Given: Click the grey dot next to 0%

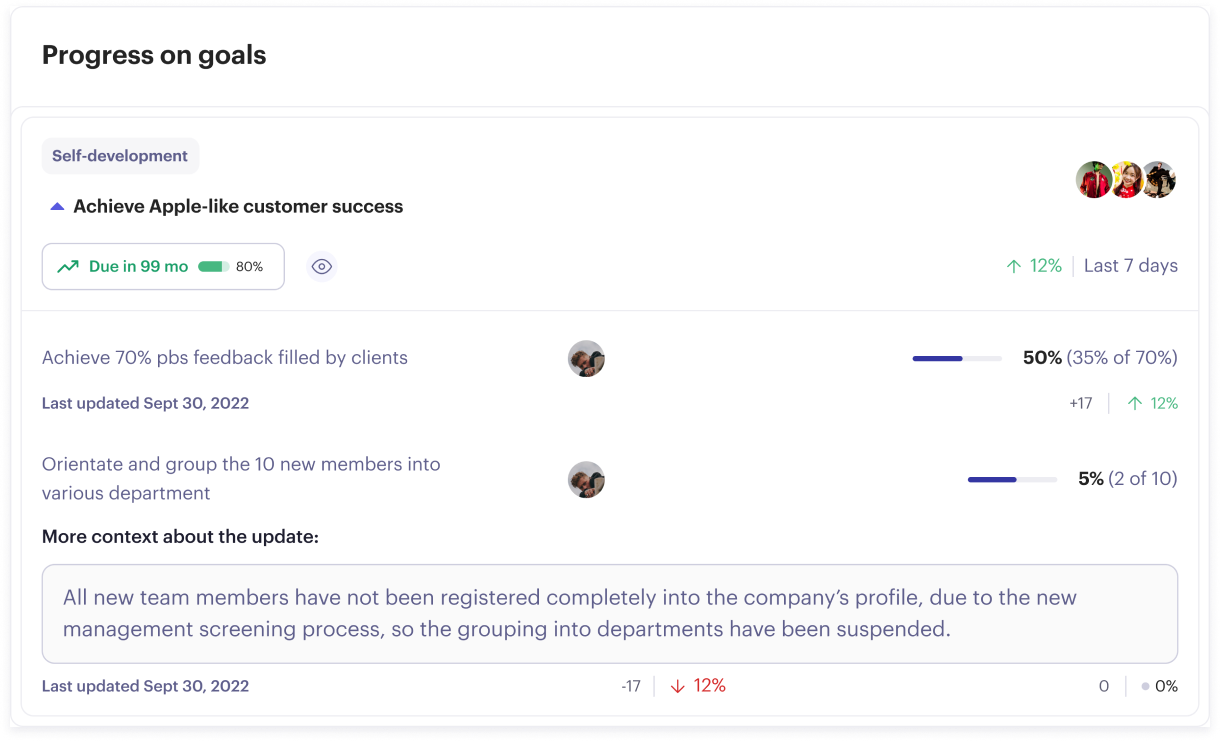Looking at the screenshot, I should [x=1145, y=687].
